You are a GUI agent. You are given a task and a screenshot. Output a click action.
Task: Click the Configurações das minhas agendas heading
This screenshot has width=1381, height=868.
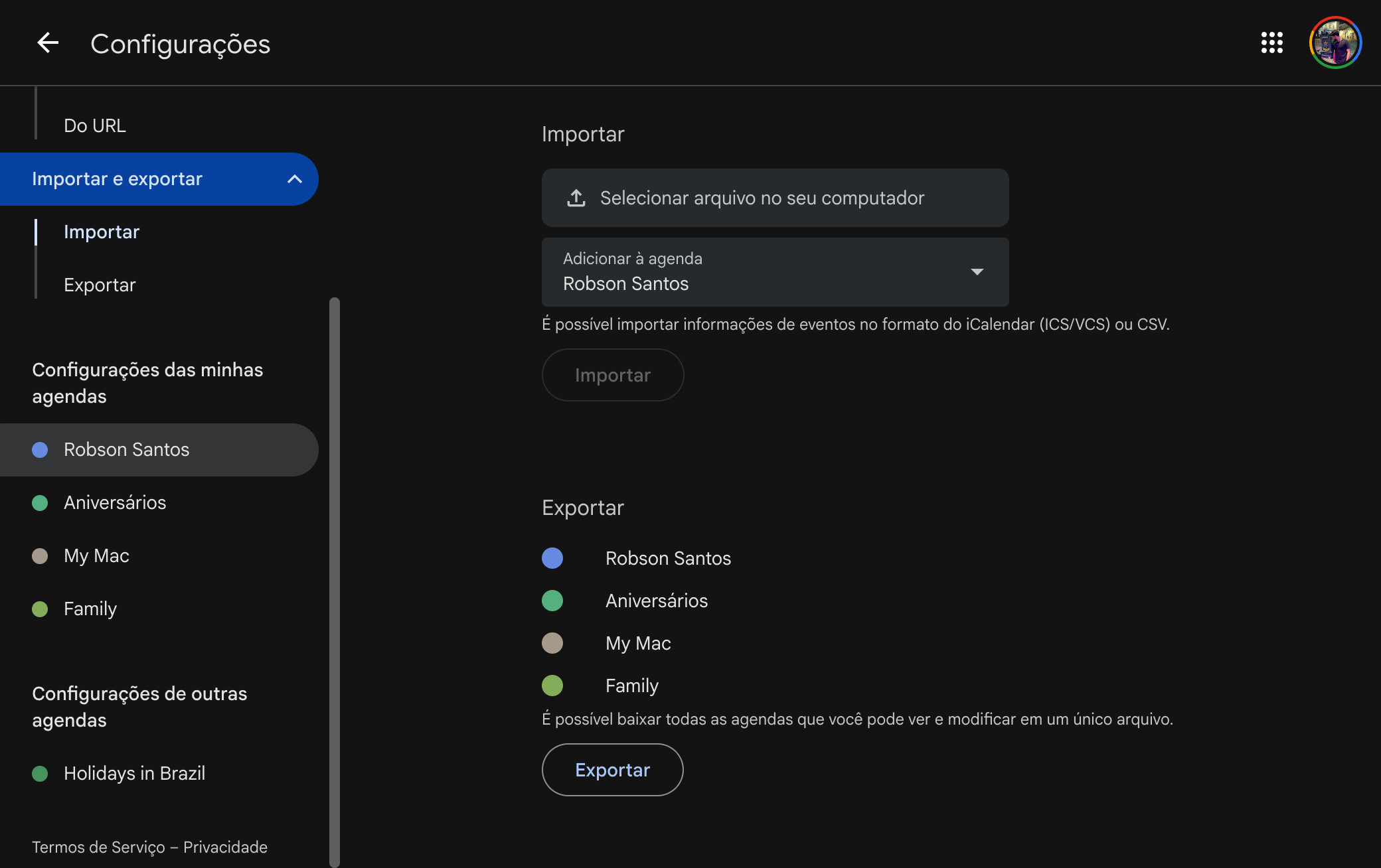click(x=147, y=383)
